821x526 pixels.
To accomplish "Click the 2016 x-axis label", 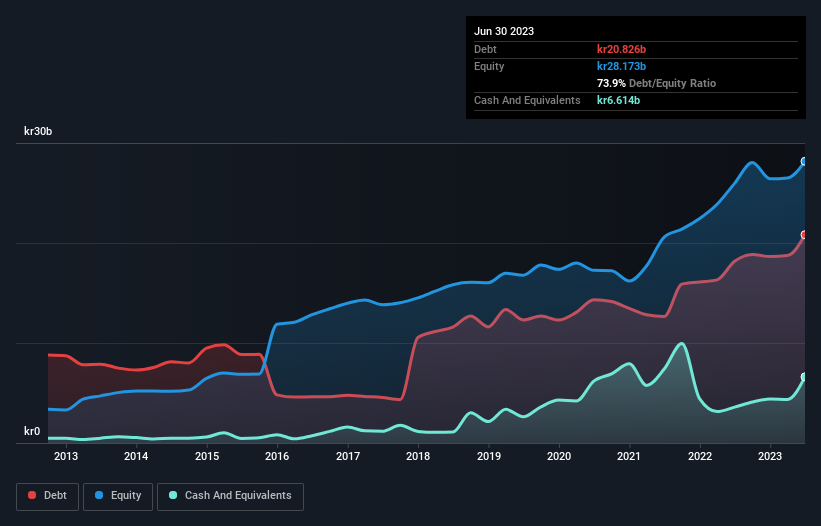I will 277,456.
